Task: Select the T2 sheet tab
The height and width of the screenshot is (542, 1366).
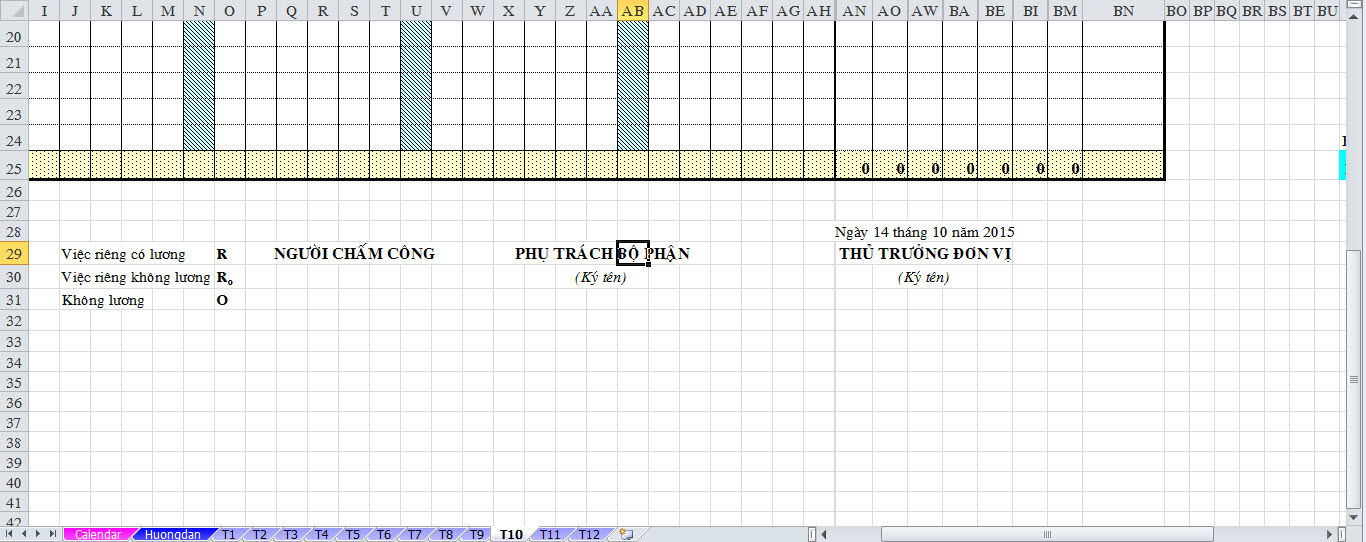Action: pos(260,535)
